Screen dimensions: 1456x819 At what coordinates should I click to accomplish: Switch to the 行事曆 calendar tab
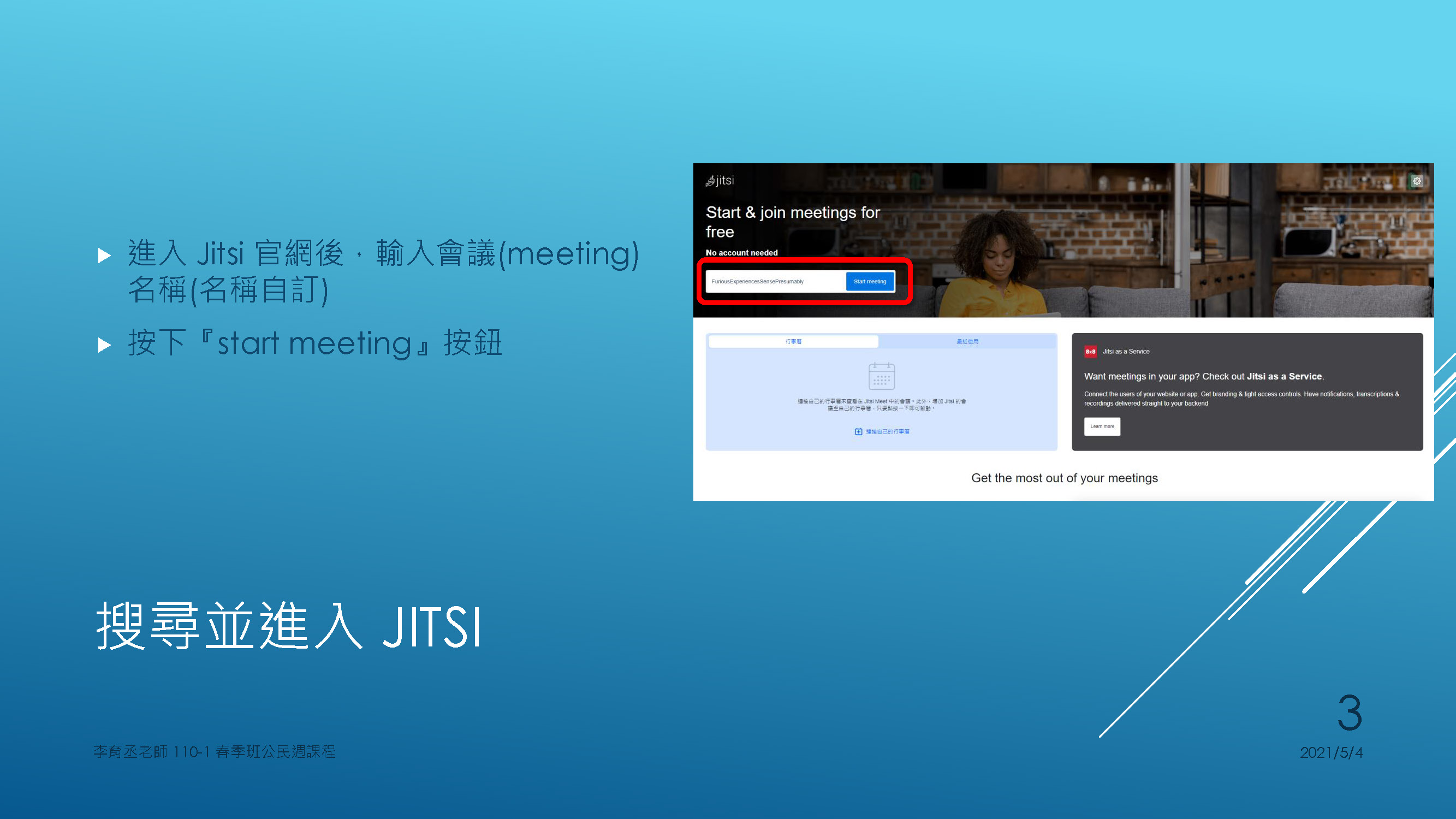coord(793,341)
